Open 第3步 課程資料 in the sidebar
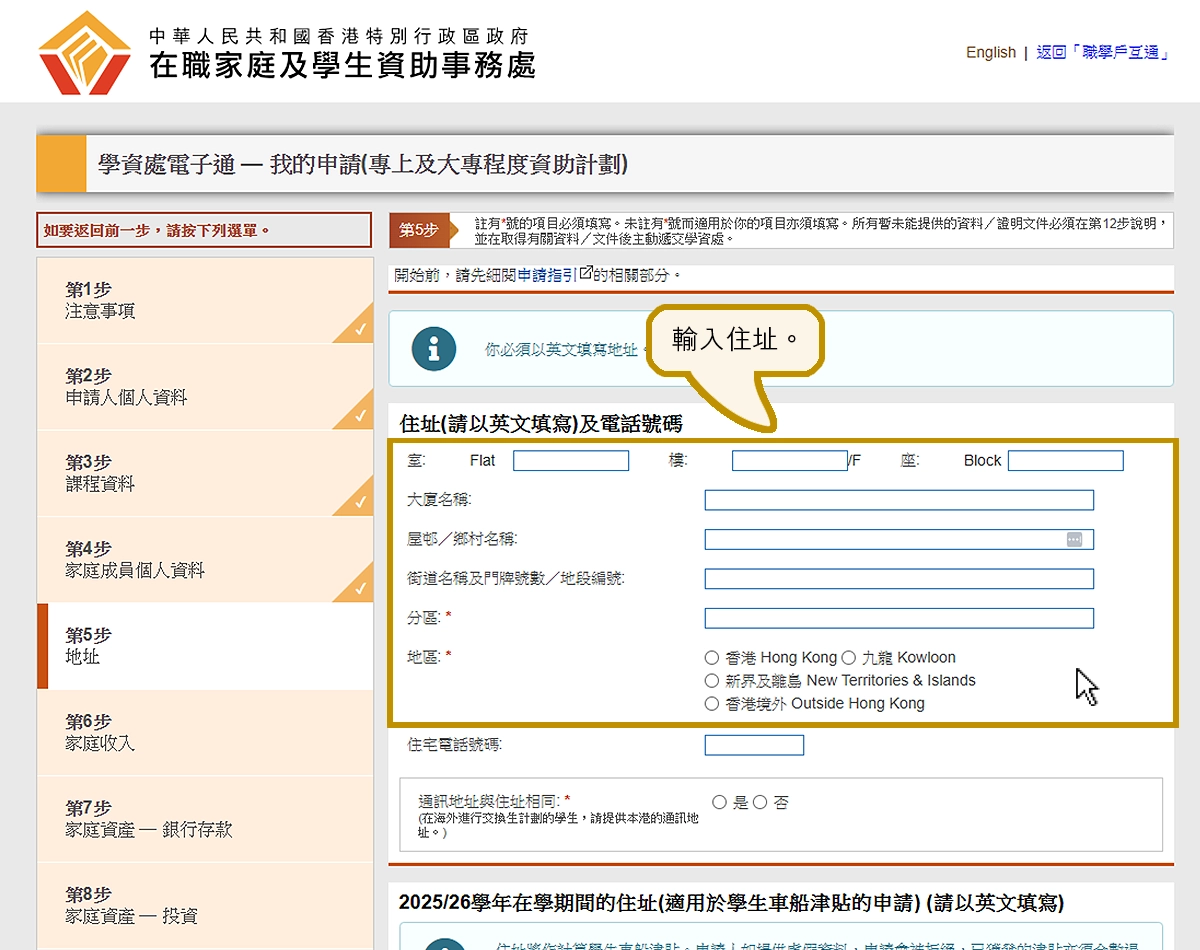1200x950 pixels. 204,474
